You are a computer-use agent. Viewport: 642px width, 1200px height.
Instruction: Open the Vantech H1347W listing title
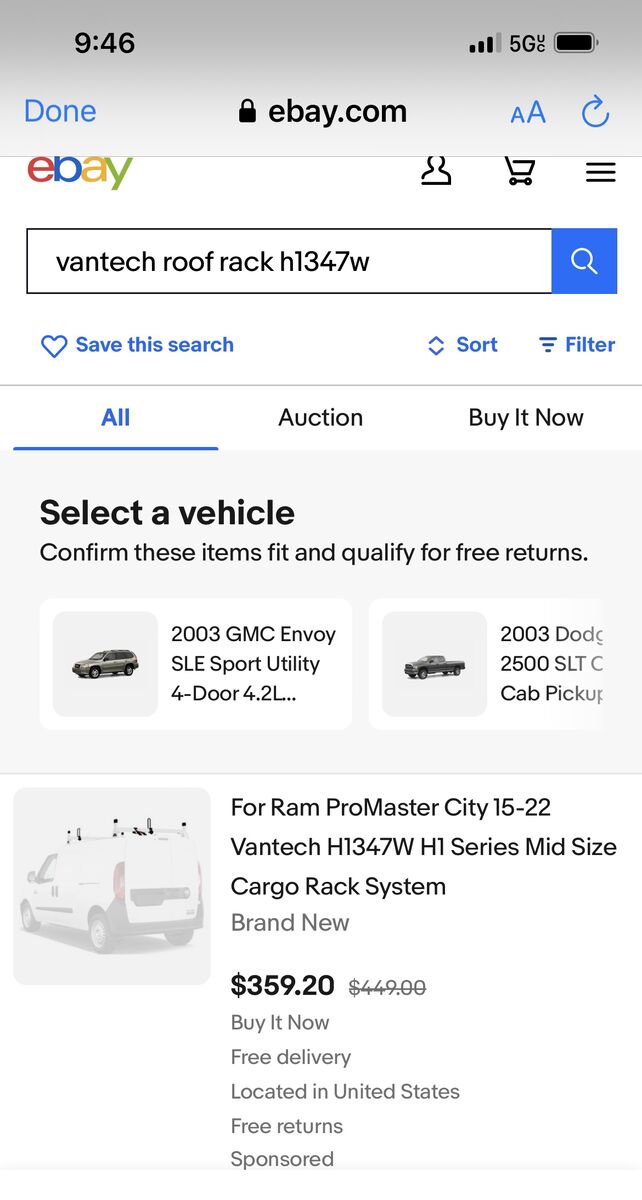coord(423,847)
